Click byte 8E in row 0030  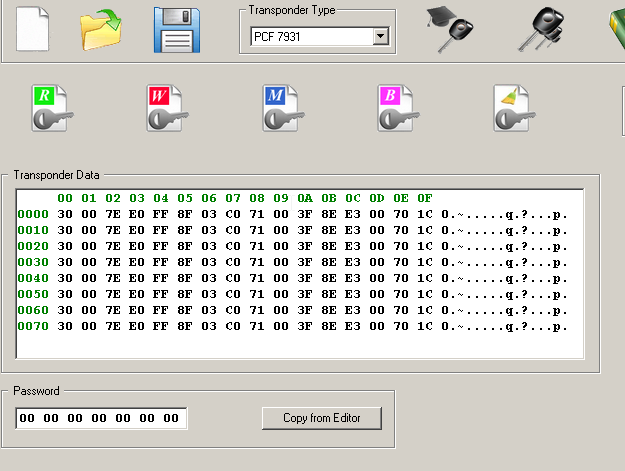click(x=329, y=262)
